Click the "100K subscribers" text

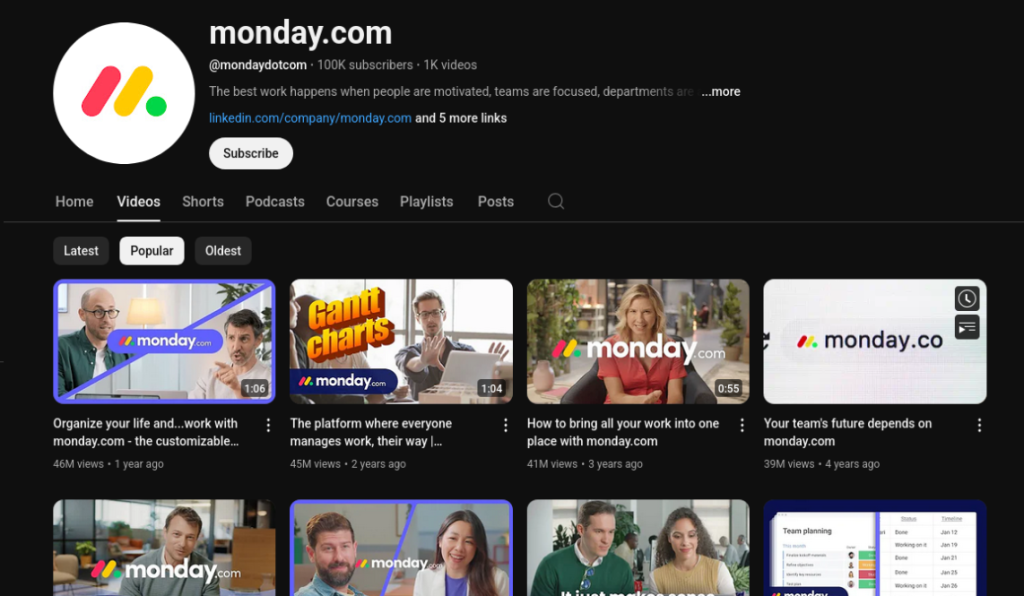[365, 65]
